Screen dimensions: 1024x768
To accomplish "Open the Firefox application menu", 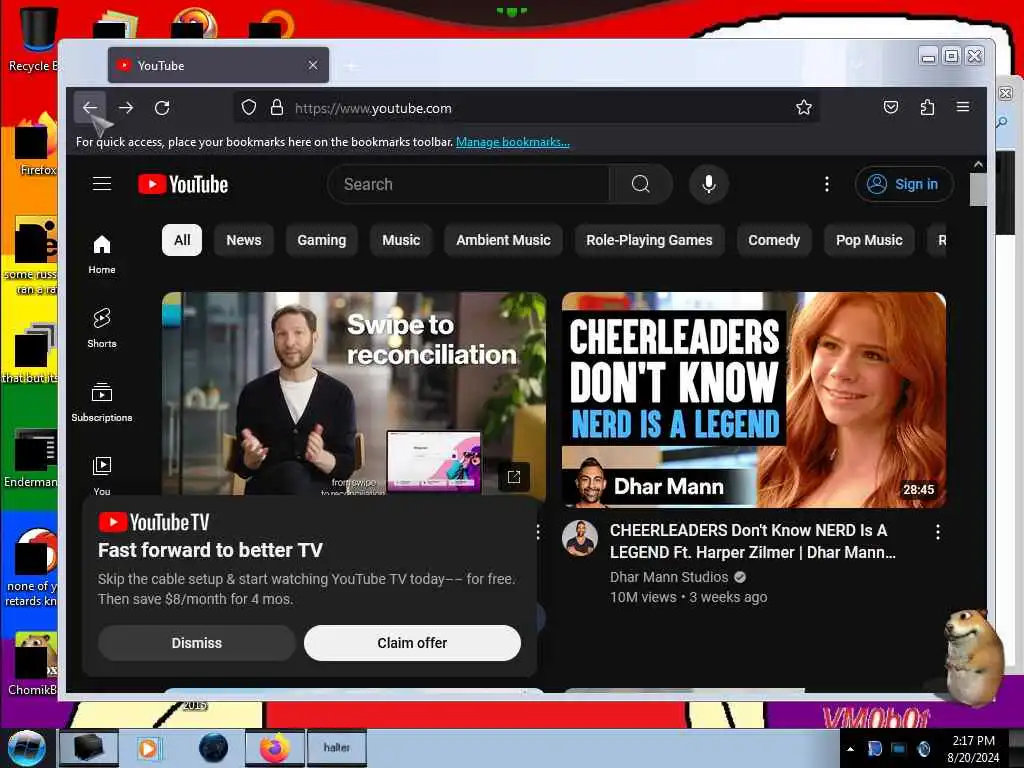I will (963, 107).
